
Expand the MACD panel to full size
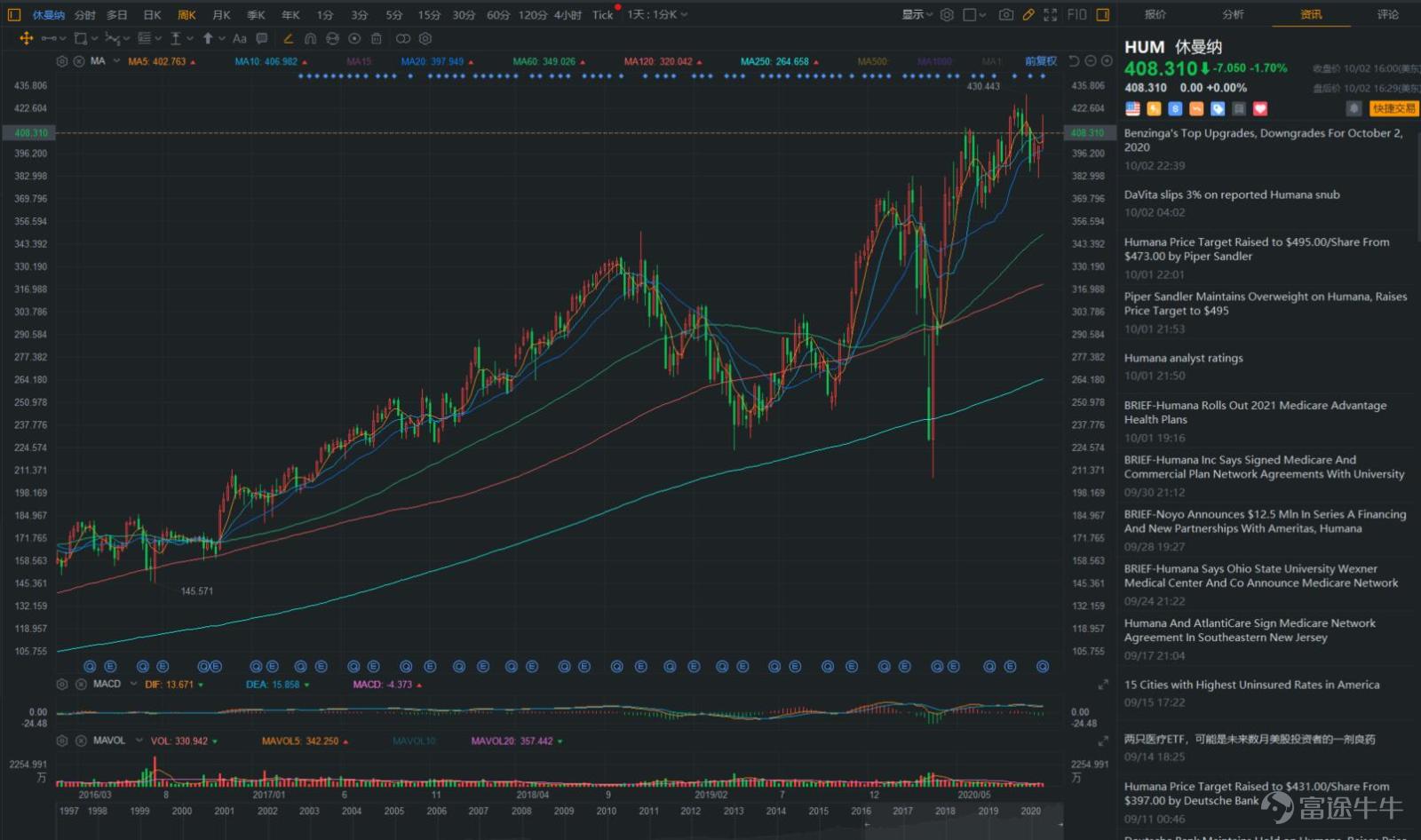[1103, 685]
